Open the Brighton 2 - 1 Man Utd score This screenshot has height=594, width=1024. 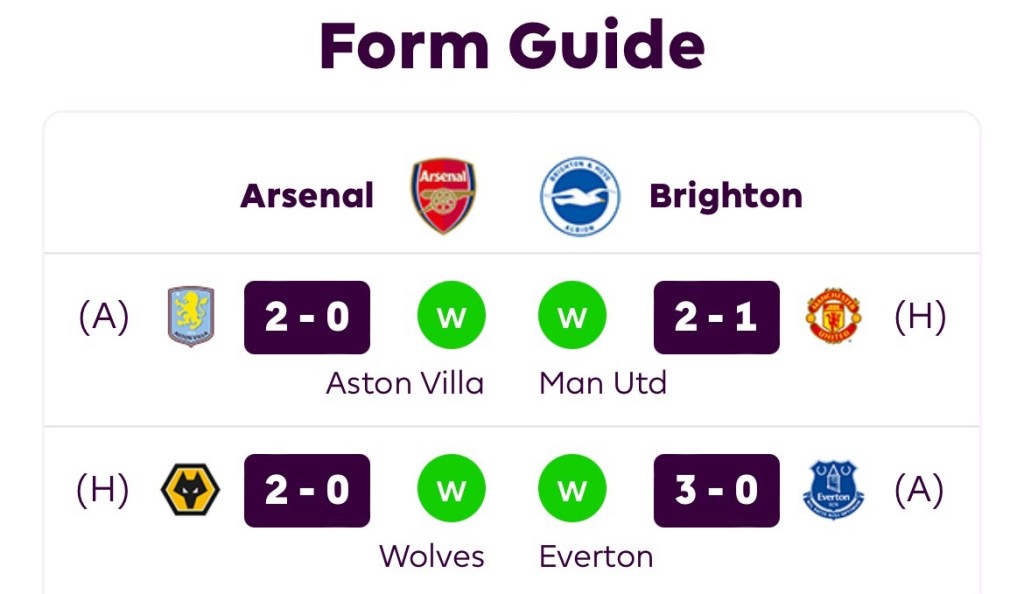(716, 317)
